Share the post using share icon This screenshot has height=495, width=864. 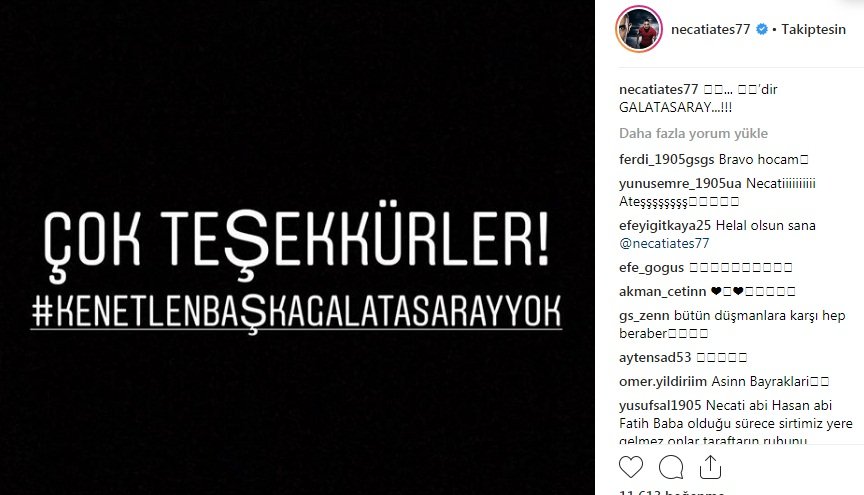click(710, 467)
